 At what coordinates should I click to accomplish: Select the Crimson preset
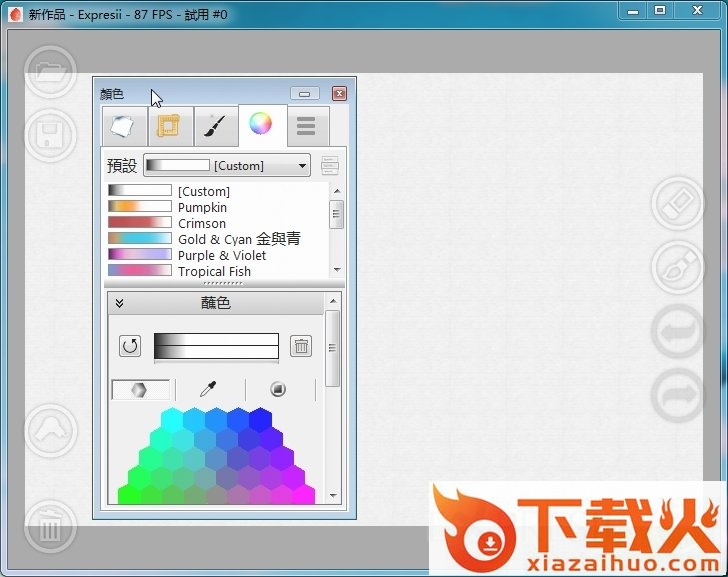click(218, 223)
